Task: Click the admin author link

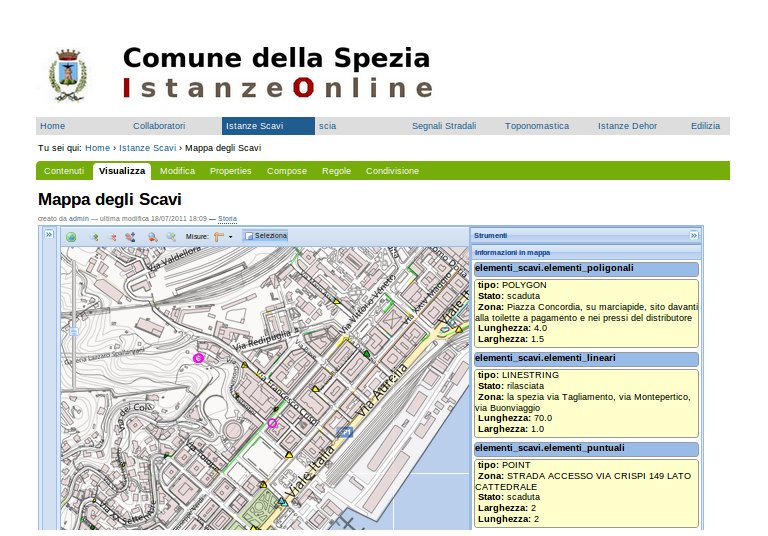Action: 79,217
